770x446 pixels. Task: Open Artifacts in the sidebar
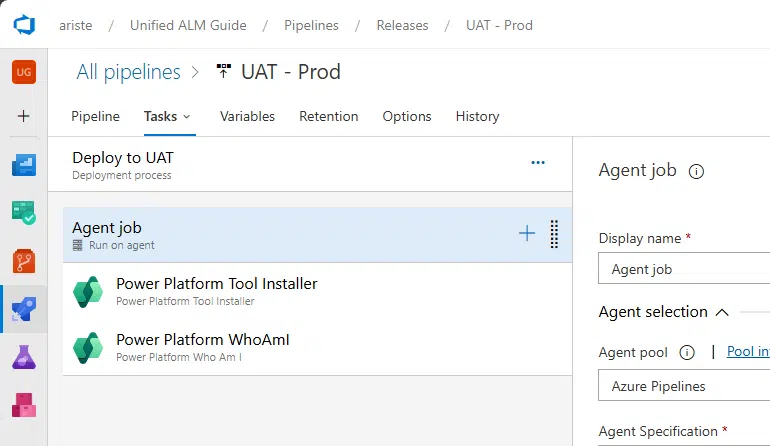tap(24, 405)
